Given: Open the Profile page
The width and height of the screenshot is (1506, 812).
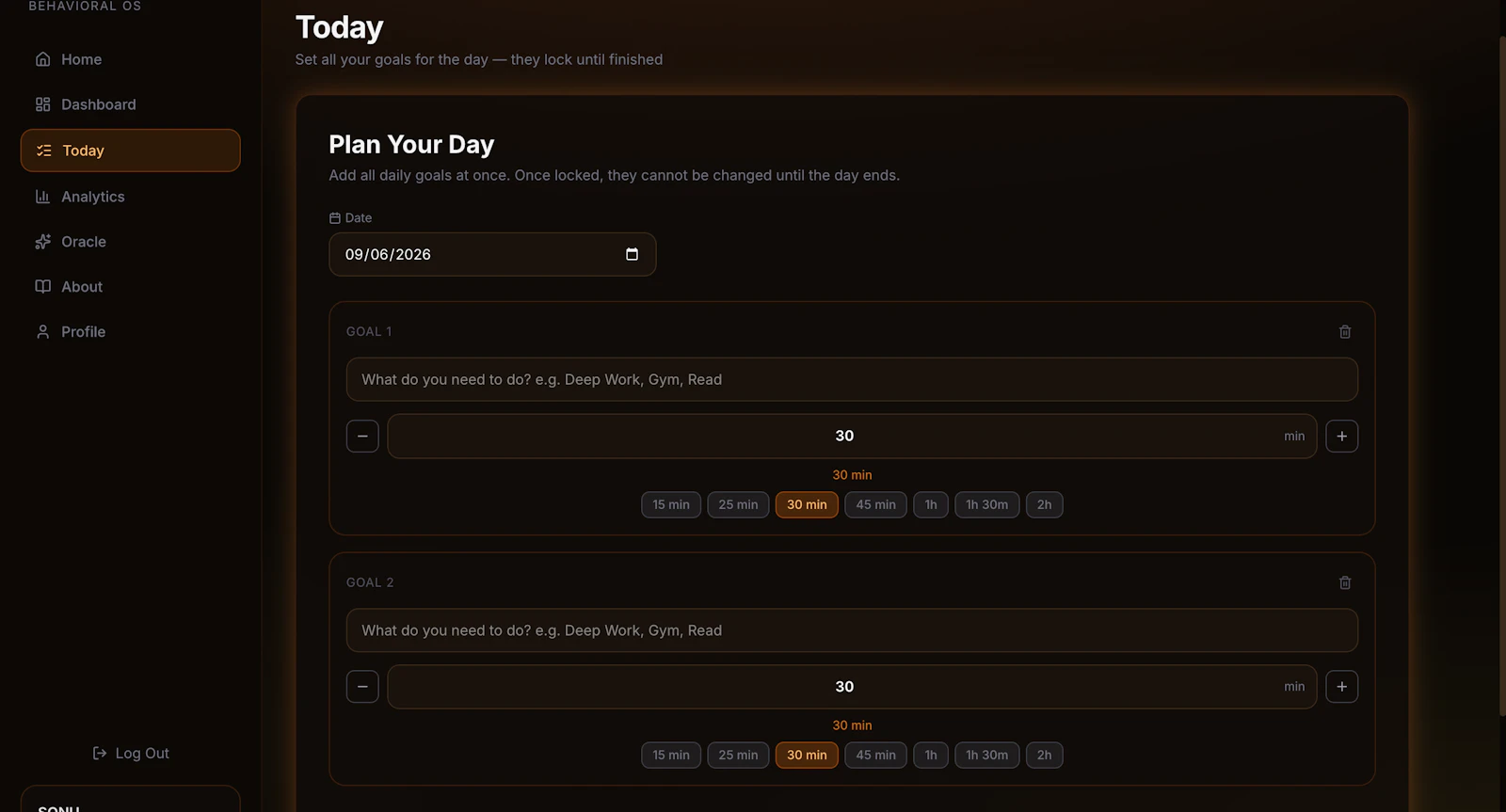Looking at the screenshot, I should click(x=130, y=332).
